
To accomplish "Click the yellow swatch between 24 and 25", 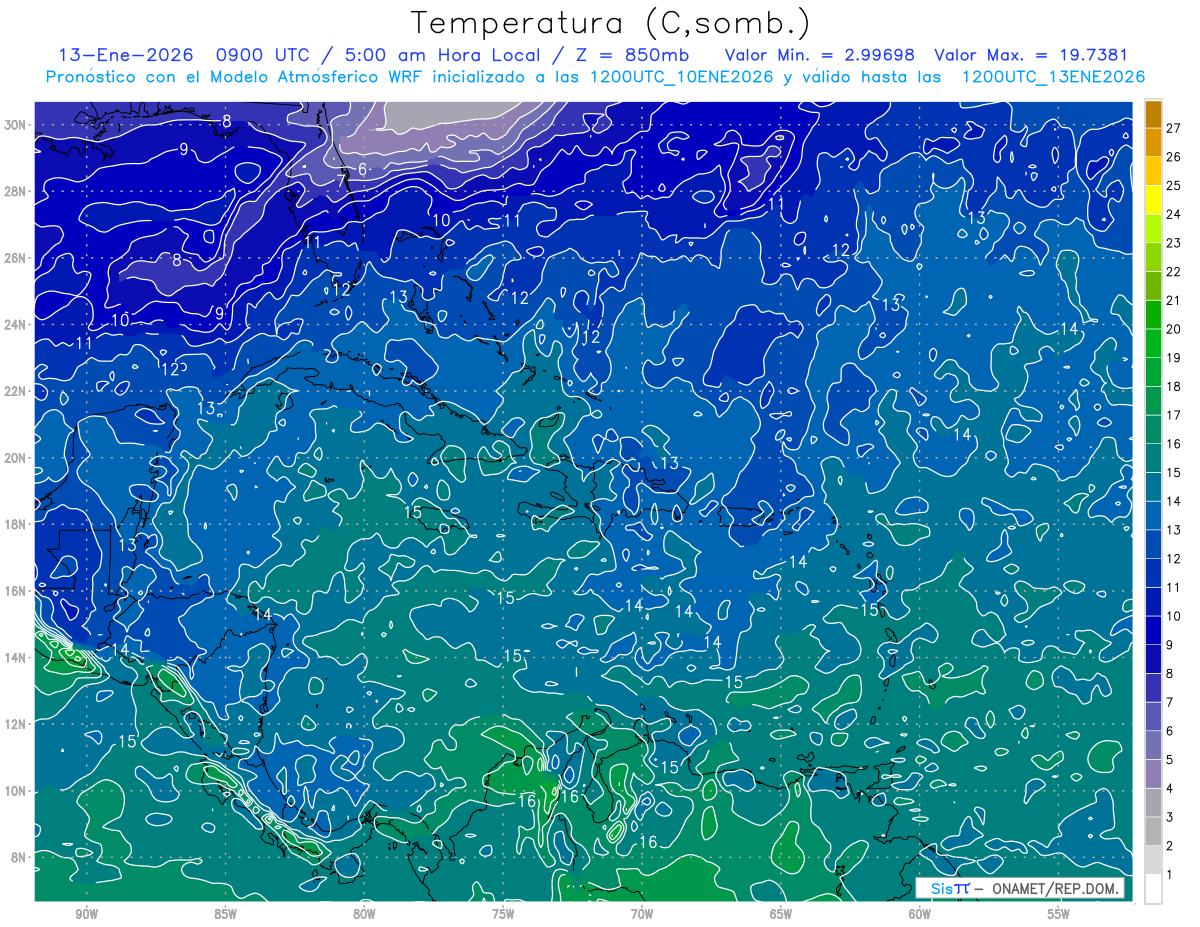I will point(1153,199).
